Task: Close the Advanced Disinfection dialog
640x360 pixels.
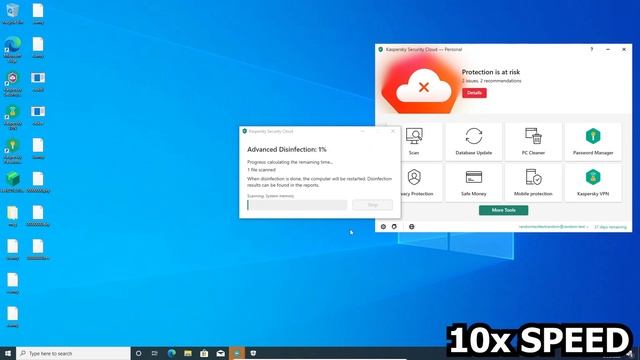Action: pos(393,131)
